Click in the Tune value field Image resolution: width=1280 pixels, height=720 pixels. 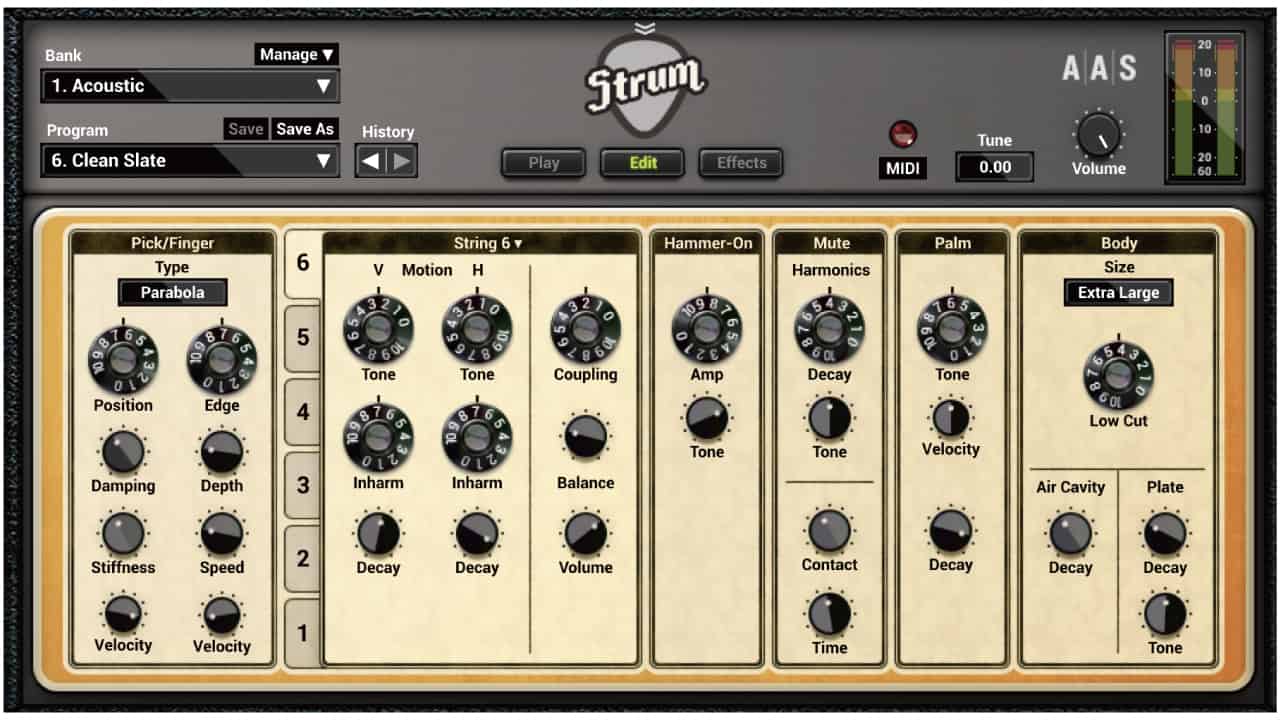(x=993, y=166)
